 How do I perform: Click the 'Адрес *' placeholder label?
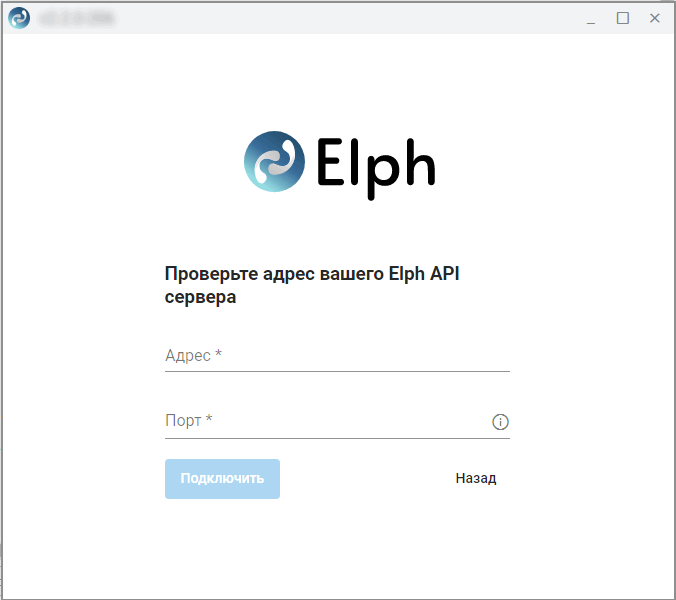[x=193, y=355]
